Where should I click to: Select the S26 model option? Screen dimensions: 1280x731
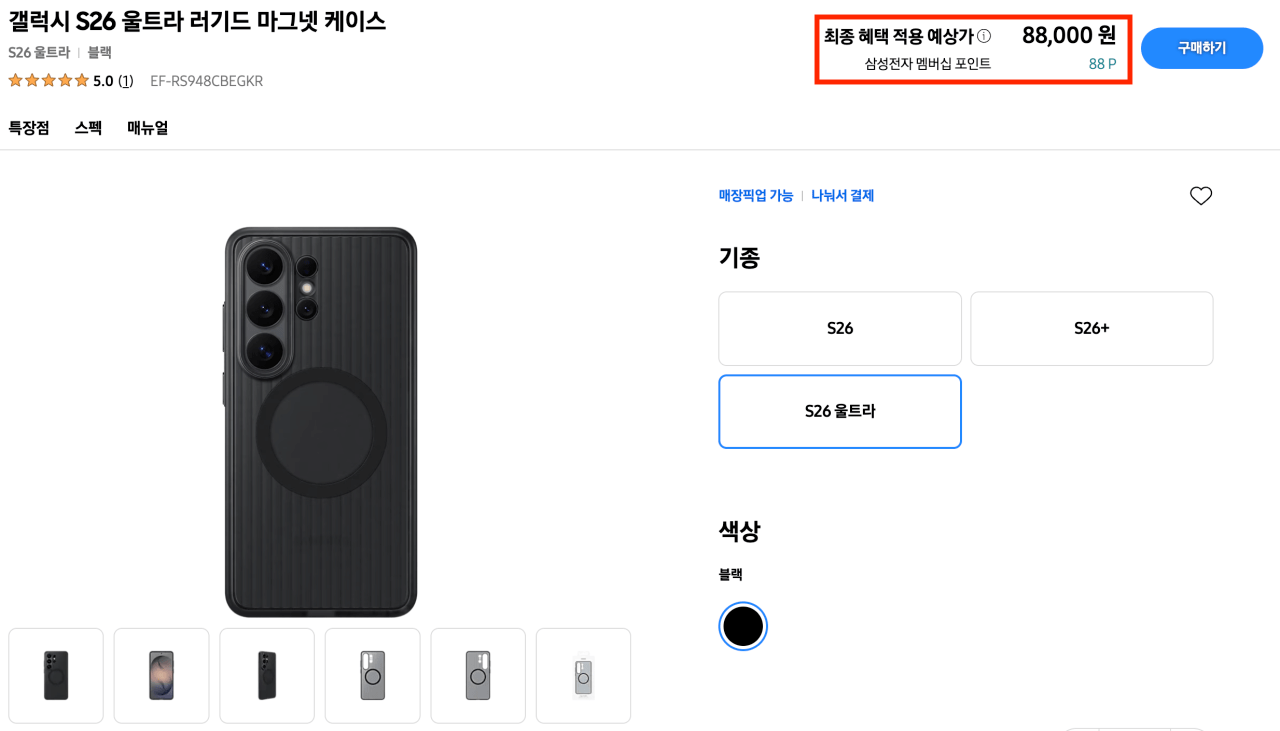[x=839, y=328]
